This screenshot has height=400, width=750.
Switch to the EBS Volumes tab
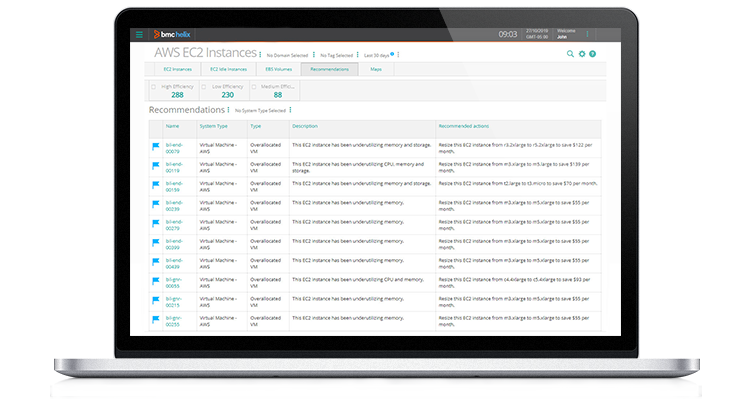point(277,70)
